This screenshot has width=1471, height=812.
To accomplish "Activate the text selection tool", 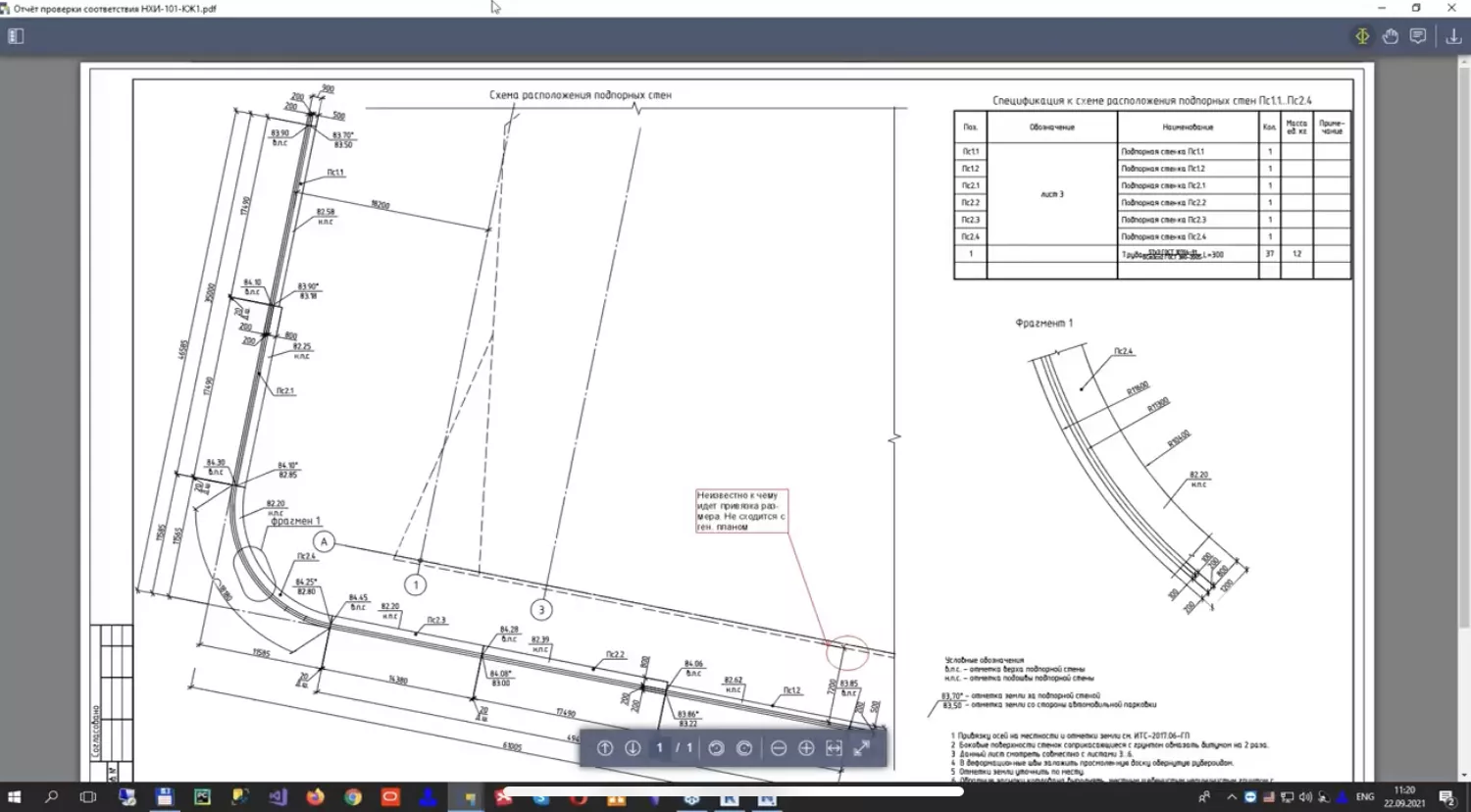I will (1362, 36).
